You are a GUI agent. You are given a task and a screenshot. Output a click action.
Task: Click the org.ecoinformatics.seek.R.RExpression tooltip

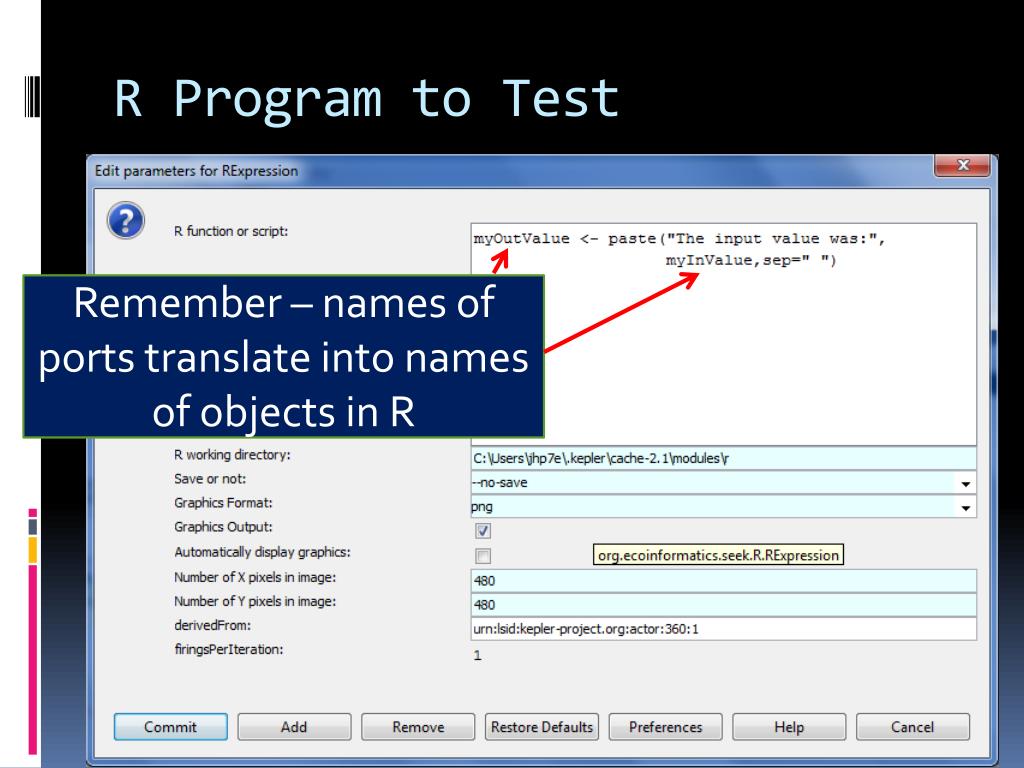click(x=718, y=555)
